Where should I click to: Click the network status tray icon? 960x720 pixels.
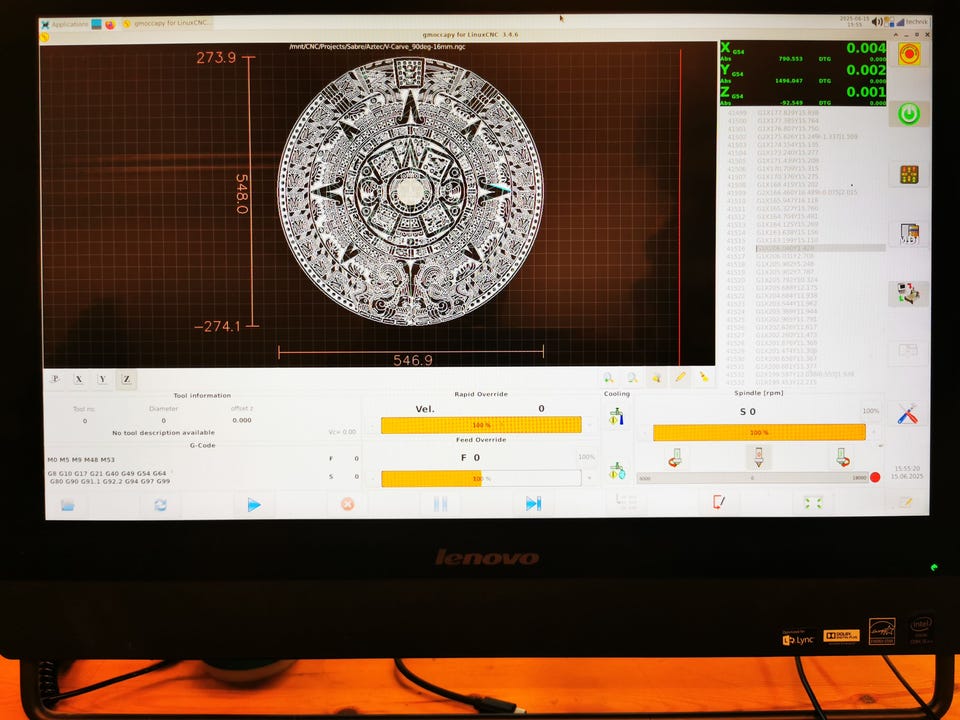(x=900, y=22)
